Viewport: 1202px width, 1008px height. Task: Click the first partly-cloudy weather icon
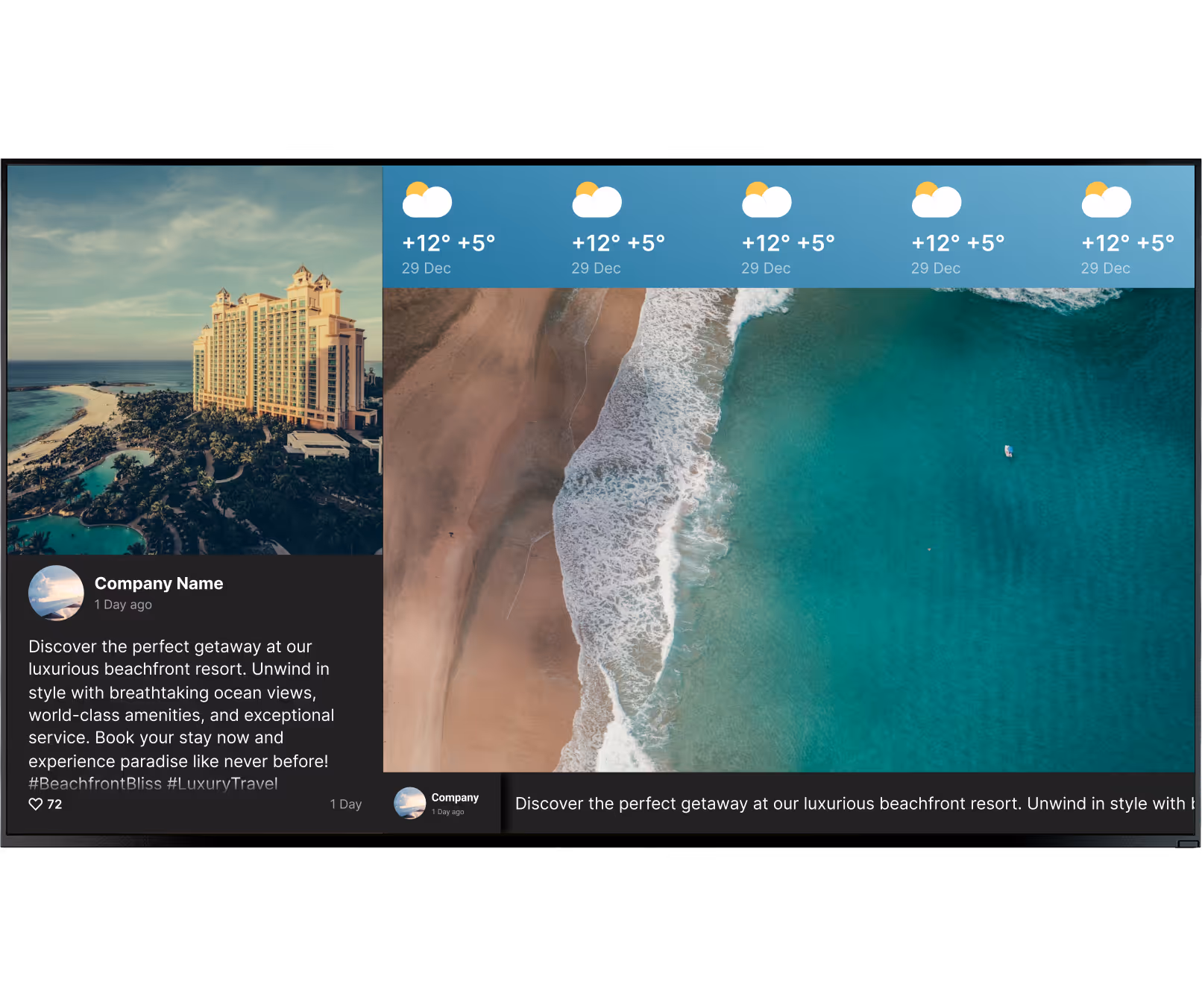[x=427, y=199]
